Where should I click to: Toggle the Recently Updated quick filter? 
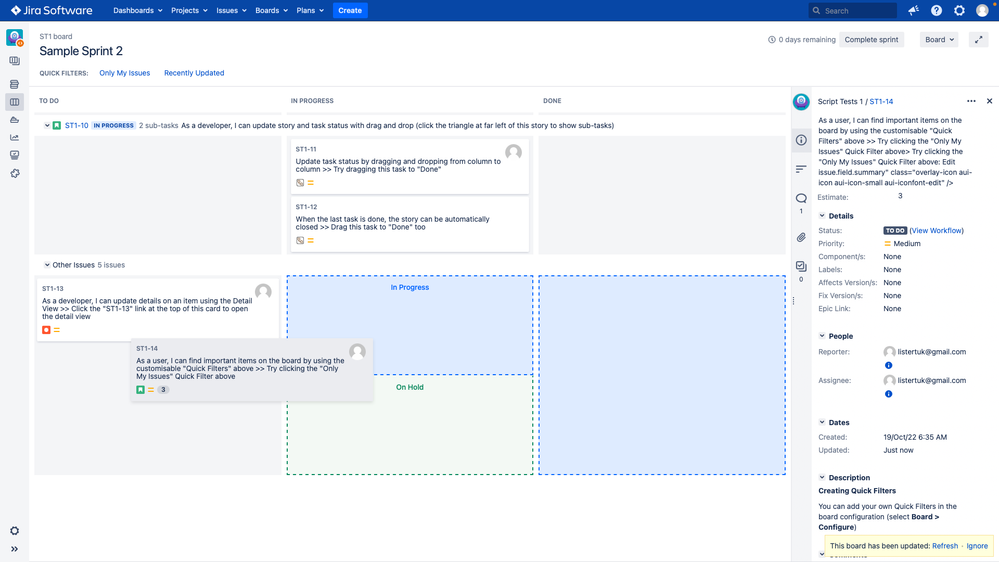194,73
